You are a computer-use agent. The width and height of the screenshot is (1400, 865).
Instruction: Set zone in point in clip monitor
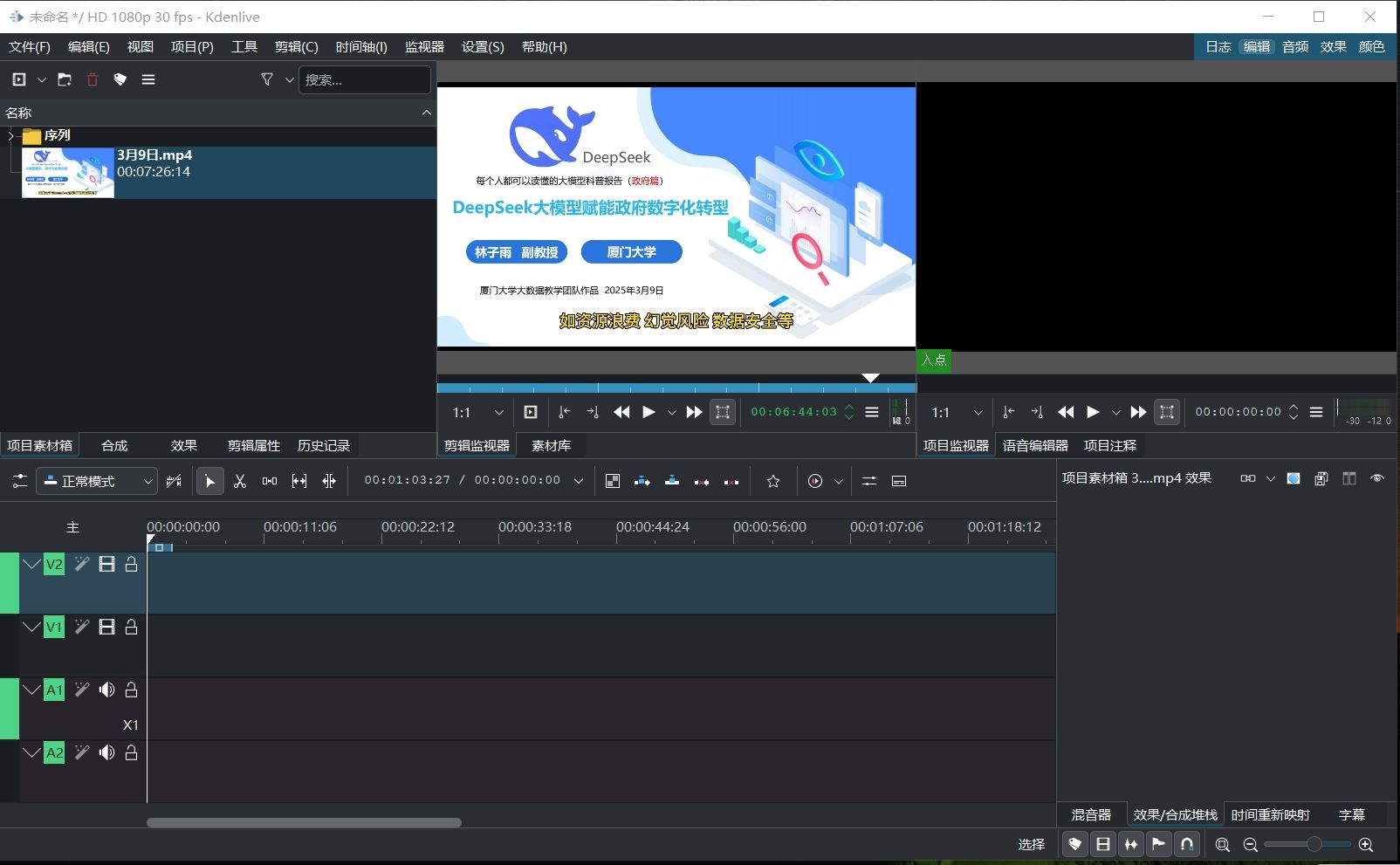tap(565, 412)
